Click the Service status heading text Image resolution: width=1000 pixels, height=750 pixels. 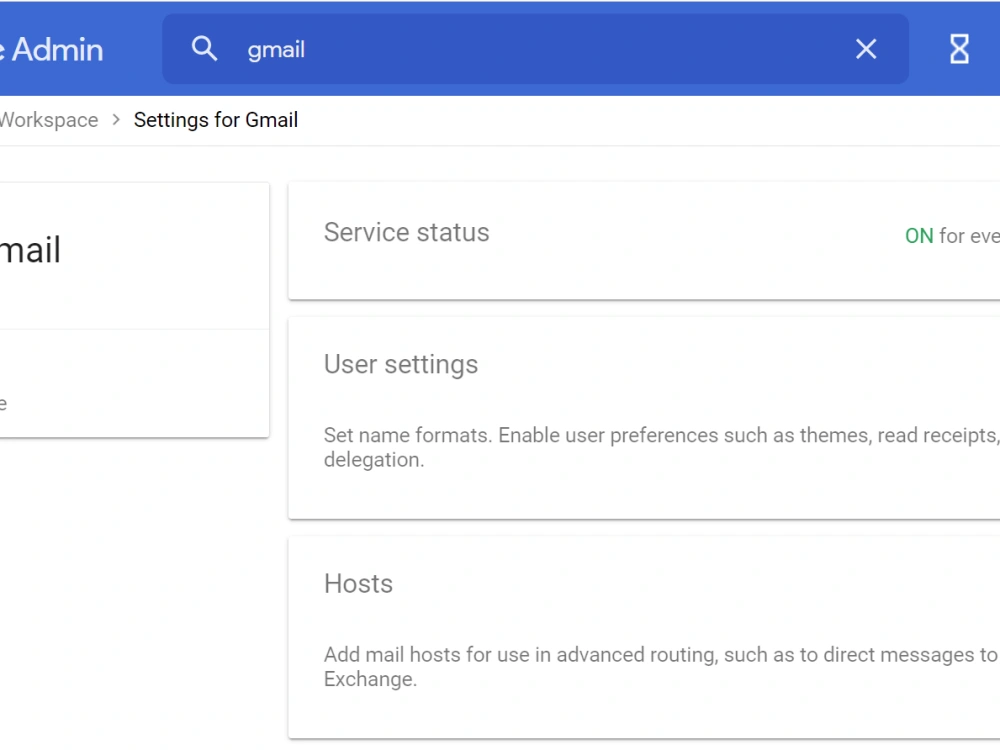(406, 232)
